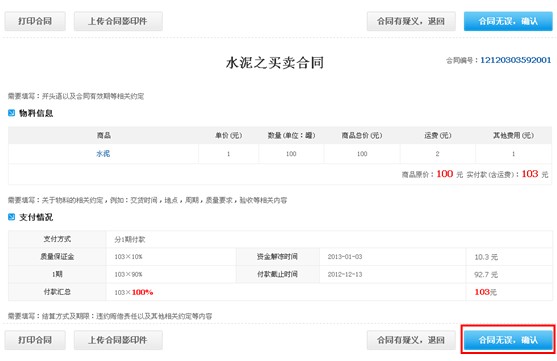Image resolution: width=557 pixels, height=361 pixels.
Task: Click the note about 交货时间，地点，周期
Action: (x=147, y=200)
